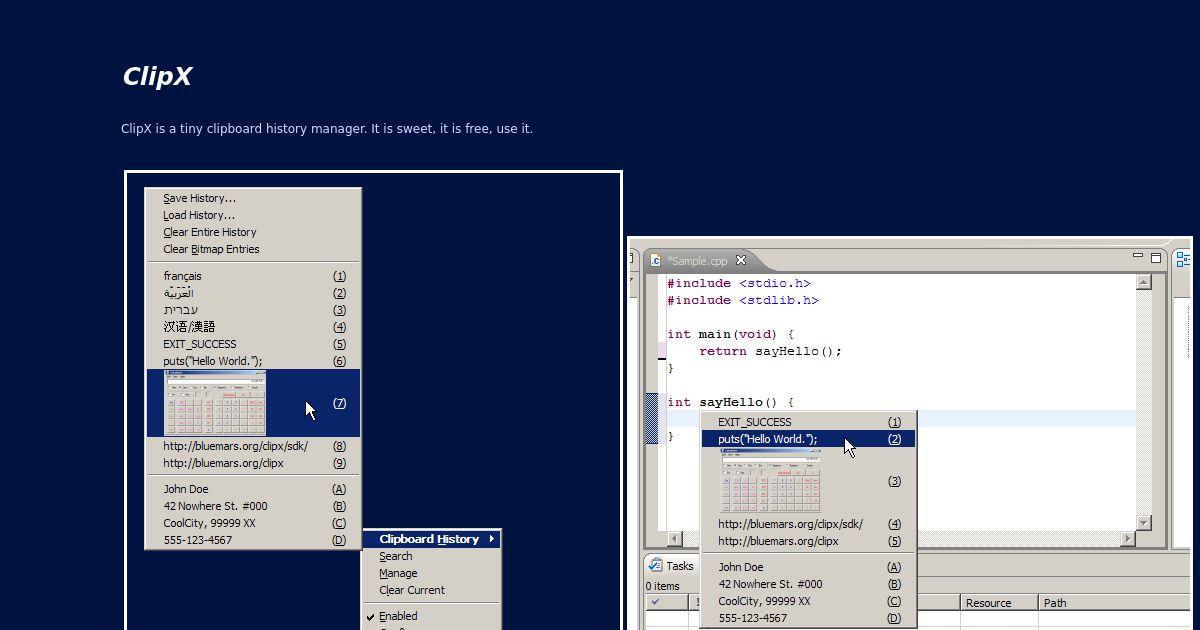Open the Outline view icon beside editor

click(1184, 260)
